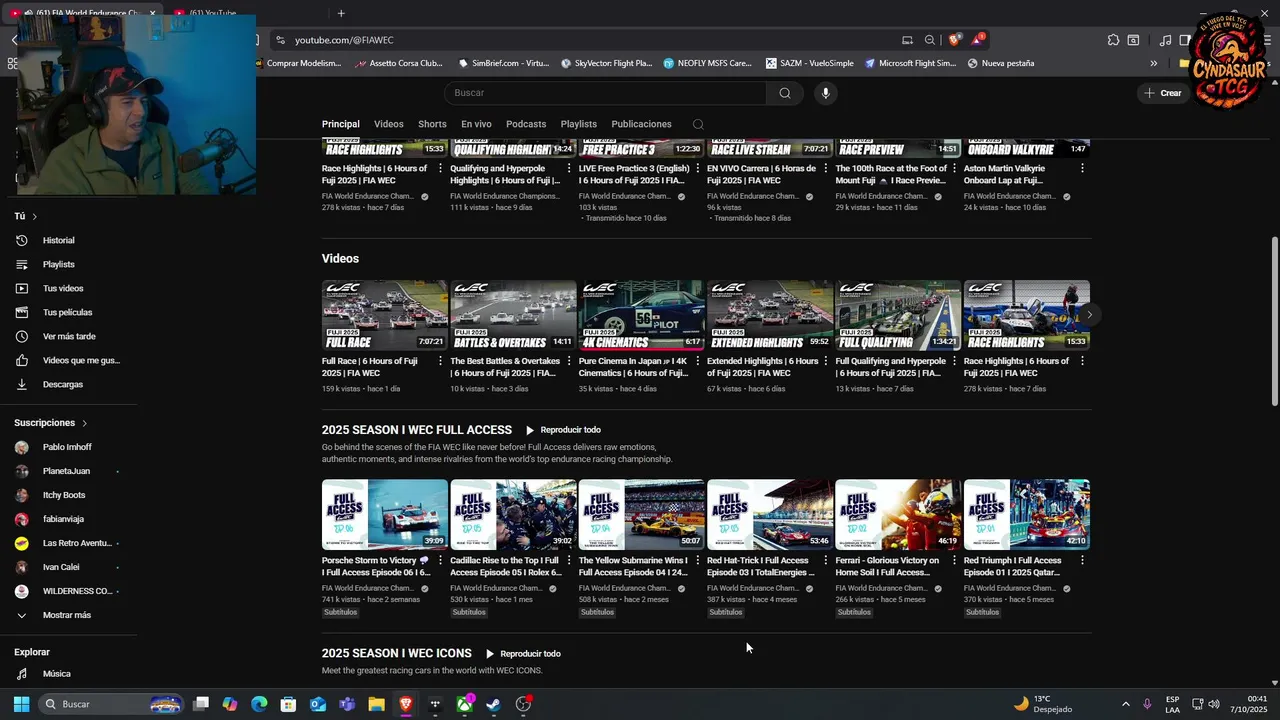
Task: Show hidden system tray icons
Action: click(x=1125, y=704)
